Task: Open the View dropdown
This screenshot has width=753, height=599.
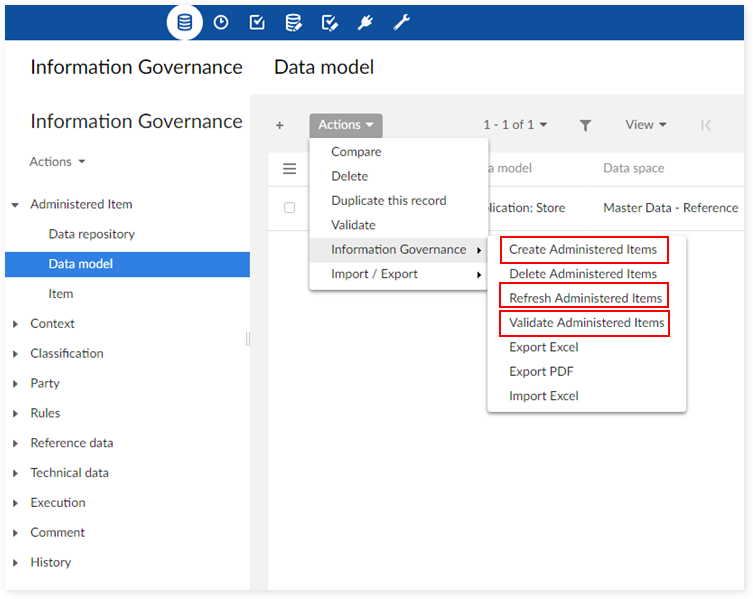Action: [645, 125]
